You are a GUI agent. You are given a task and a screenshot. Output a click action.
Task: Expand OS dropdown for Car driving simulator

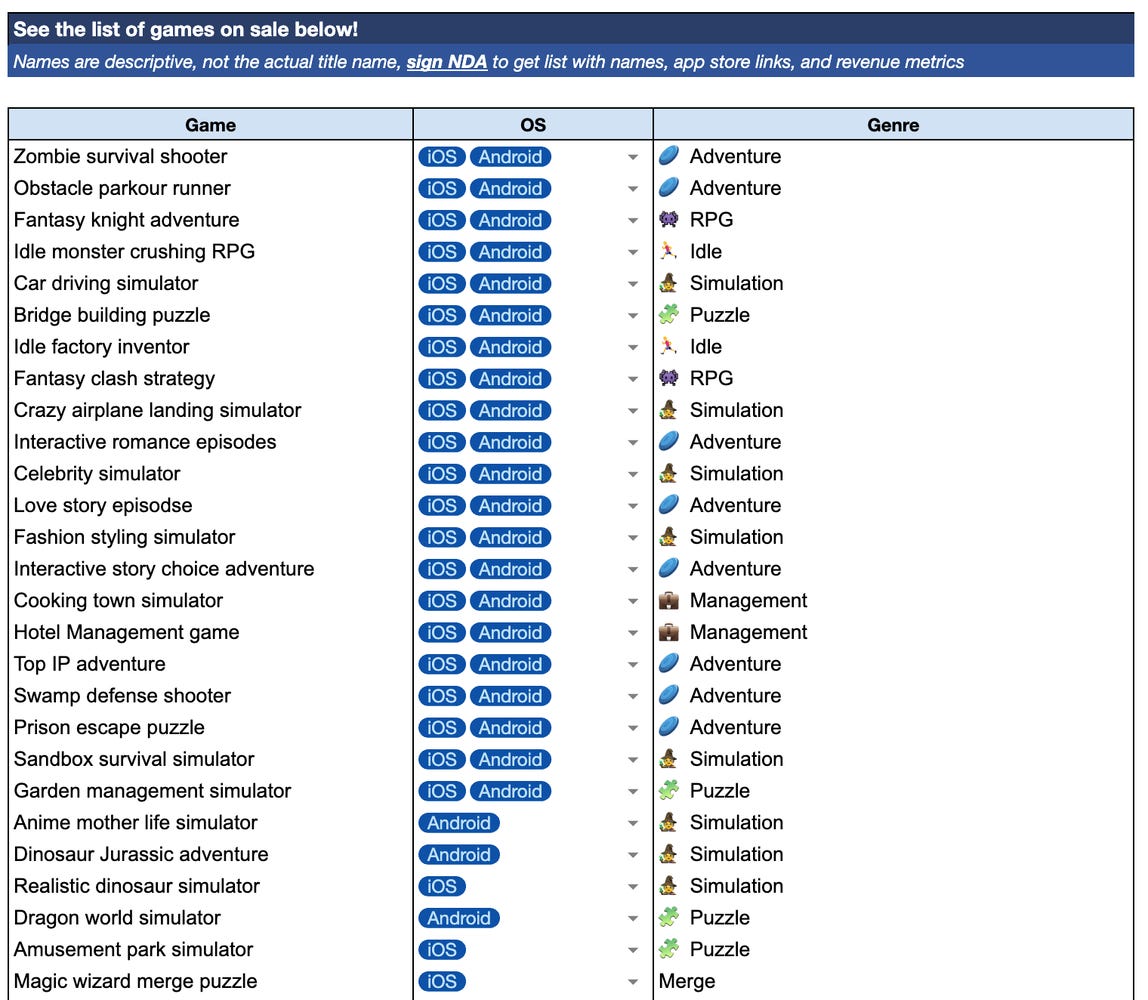(633, 284)
